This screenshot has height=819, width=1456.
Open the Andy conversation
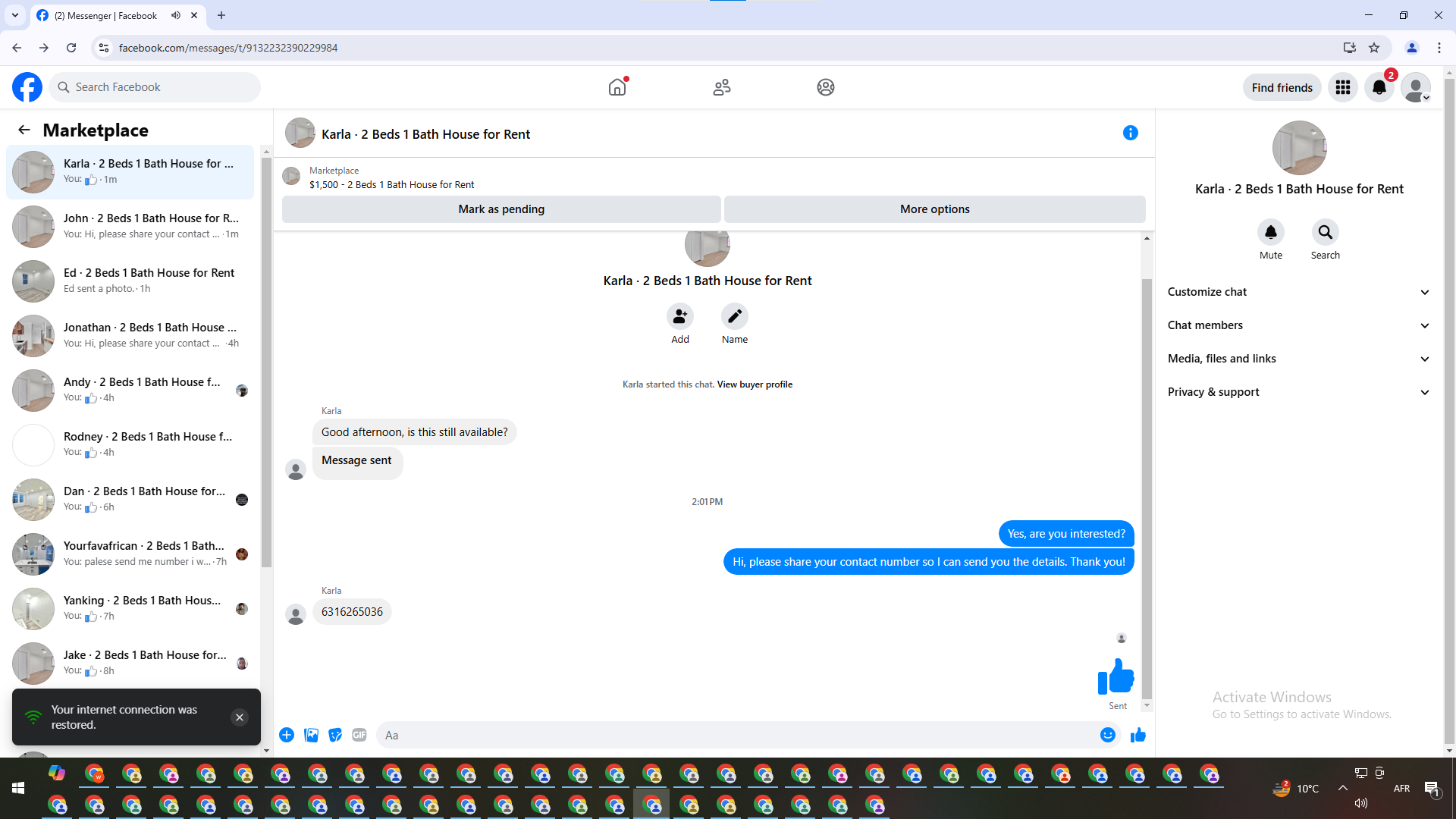[x=130, y=390]
